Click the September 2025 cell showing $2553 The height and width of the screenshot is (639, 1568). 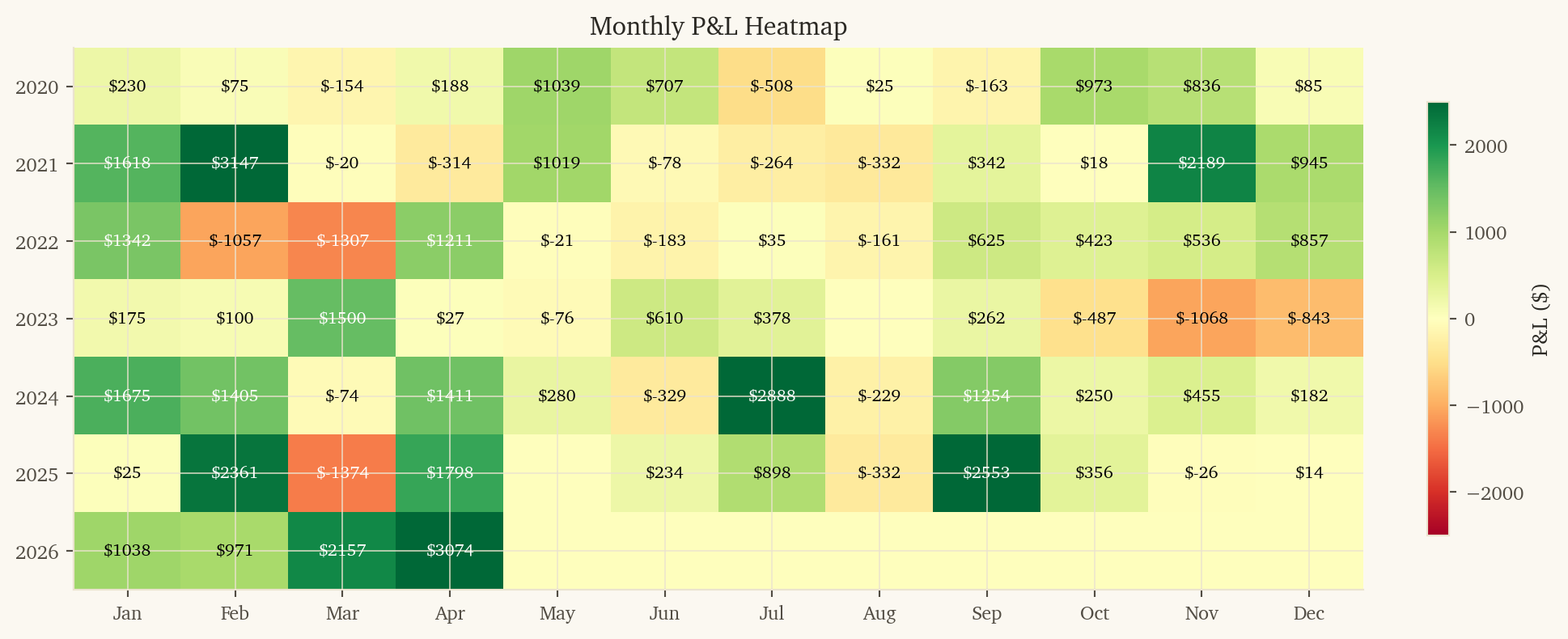(986, 473)
